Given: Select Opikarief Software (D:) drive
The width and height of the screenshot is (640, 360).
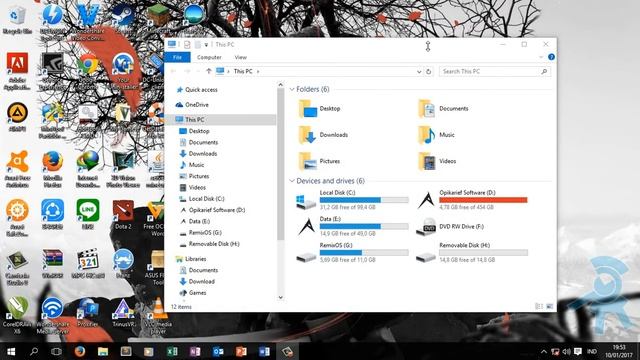Looking at the screenshot, I should 472,200.
